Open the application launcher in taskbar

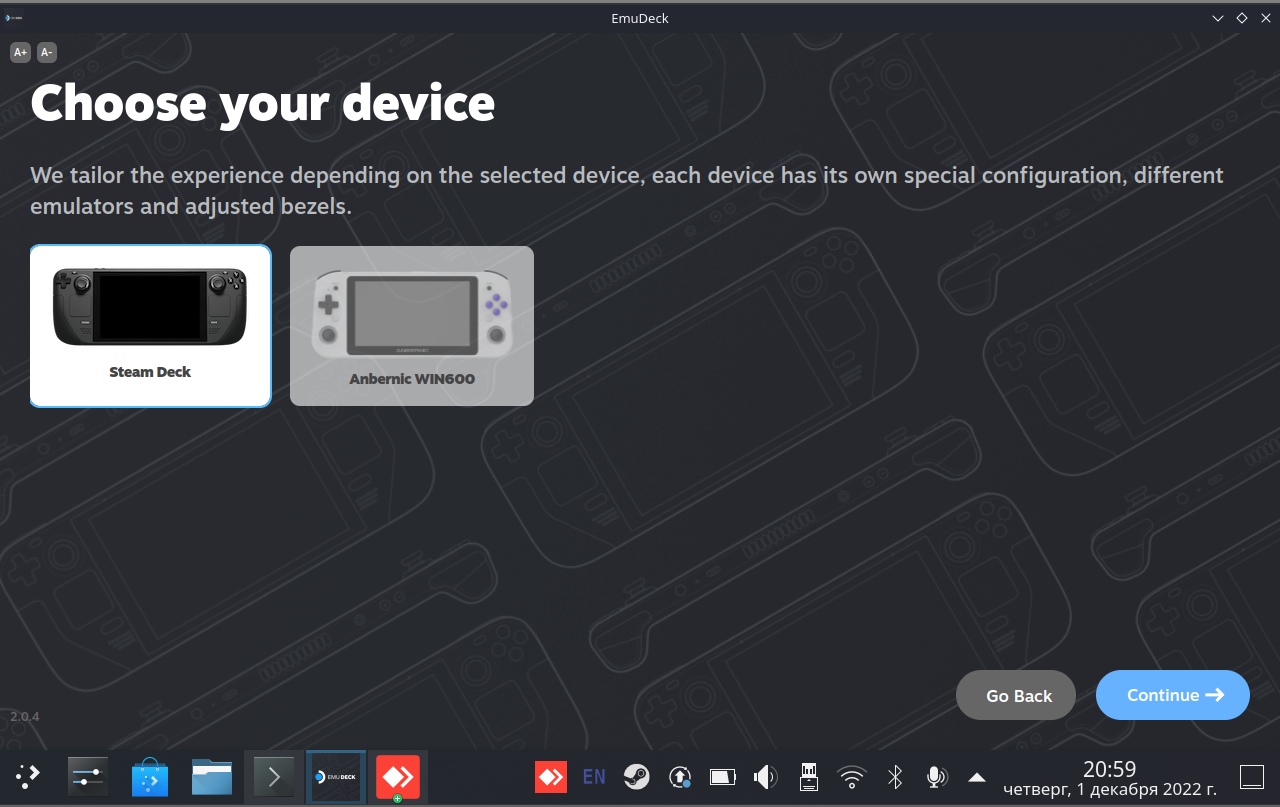pos(28,777)
